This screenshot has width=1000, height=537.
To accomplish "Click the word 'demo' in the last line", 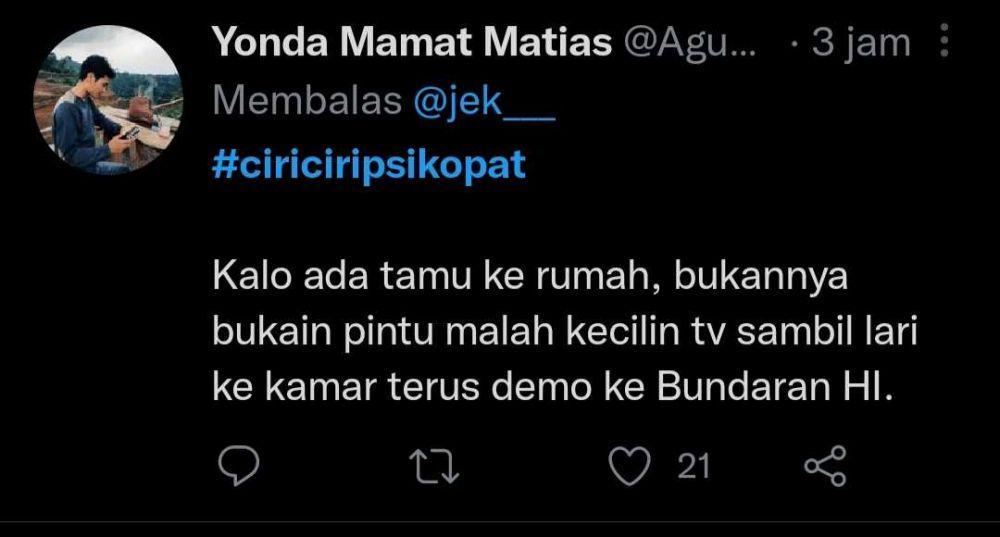I will coord(542,386).
